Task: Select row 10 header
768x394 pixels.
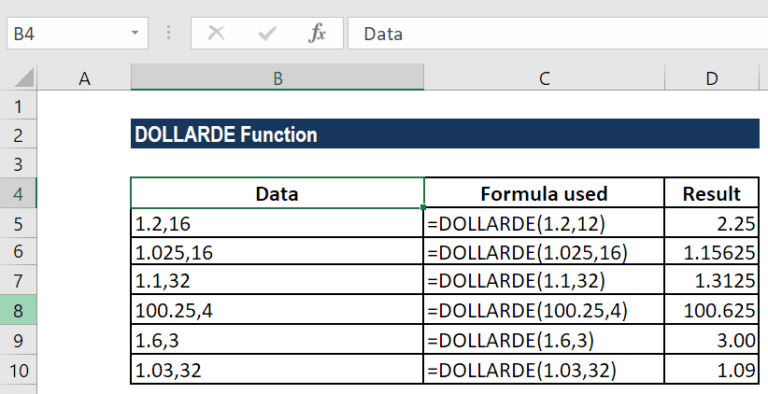Action: click(x=18, y=369)
